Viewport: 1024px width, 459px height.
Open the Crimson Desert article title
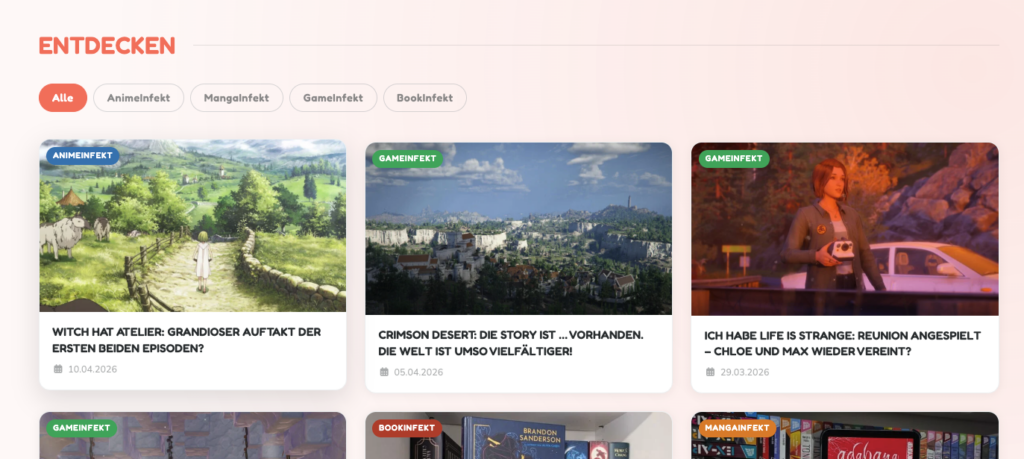[511, 343]
